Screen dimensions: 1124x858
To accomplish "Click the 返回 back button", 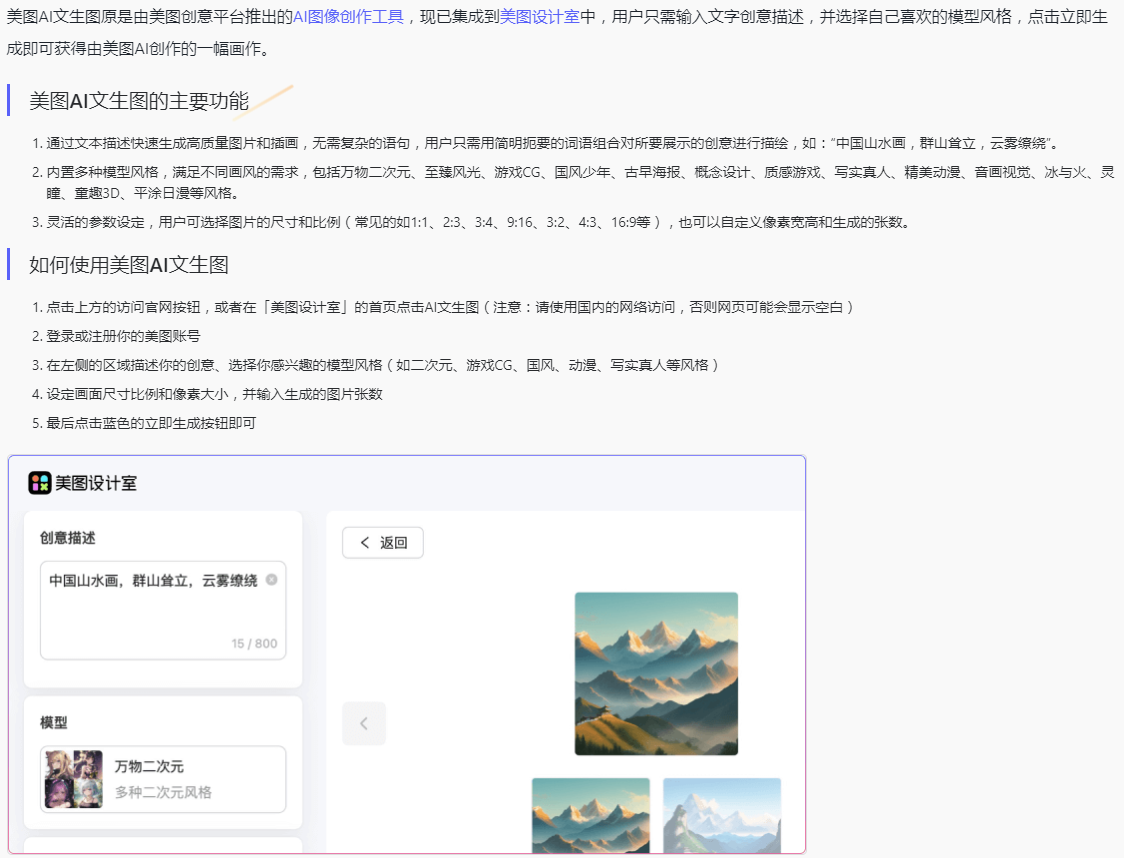I will tap(383, 543).
